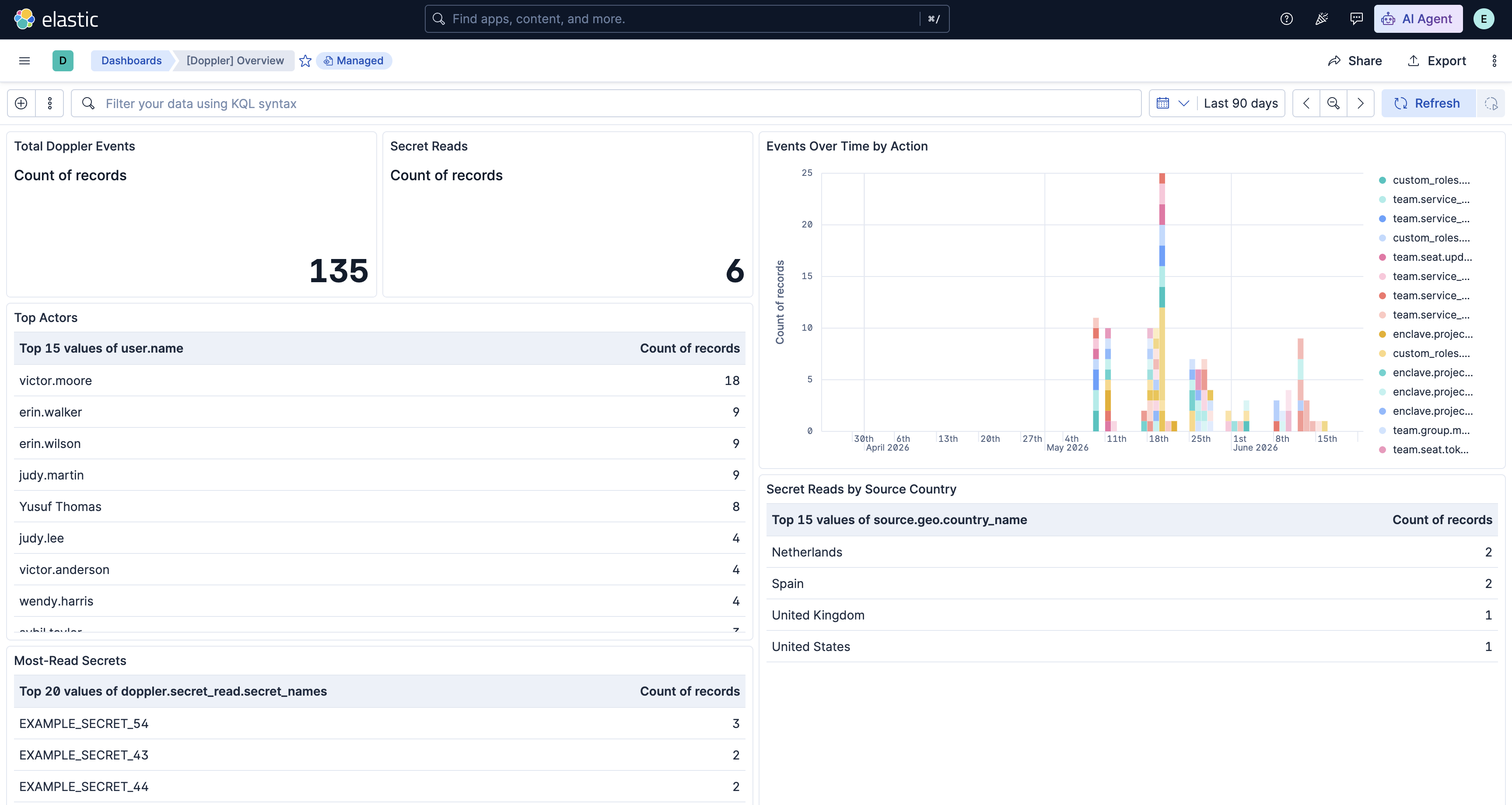1512x805 pixels.
Task: Click the Secret Reads metric value 6
Action: pyautogui.click(x=735, y=271)
